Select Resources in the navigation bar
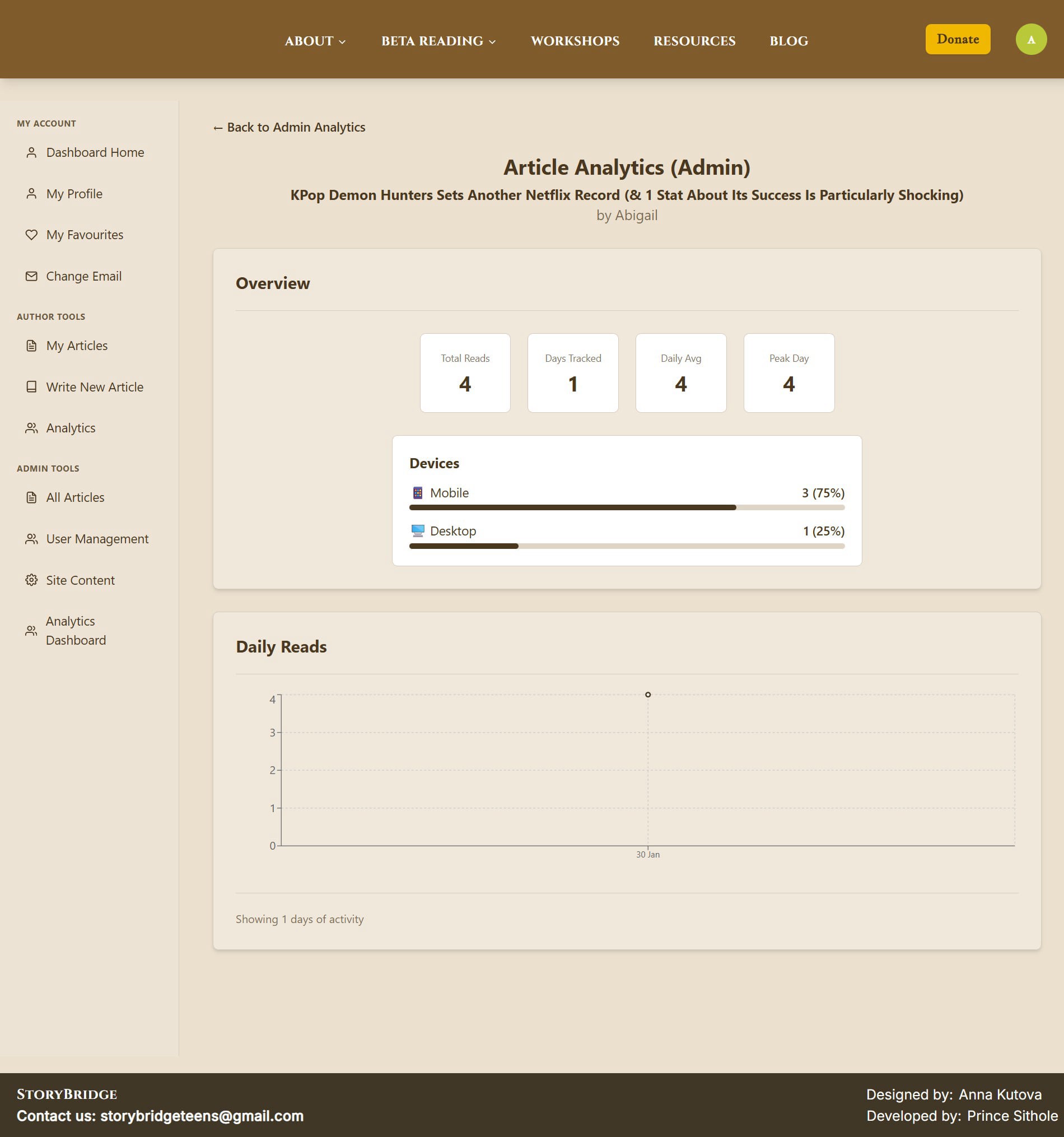Image resolution: width=1064 pixels, height=1137 pixels. point(694,40)
